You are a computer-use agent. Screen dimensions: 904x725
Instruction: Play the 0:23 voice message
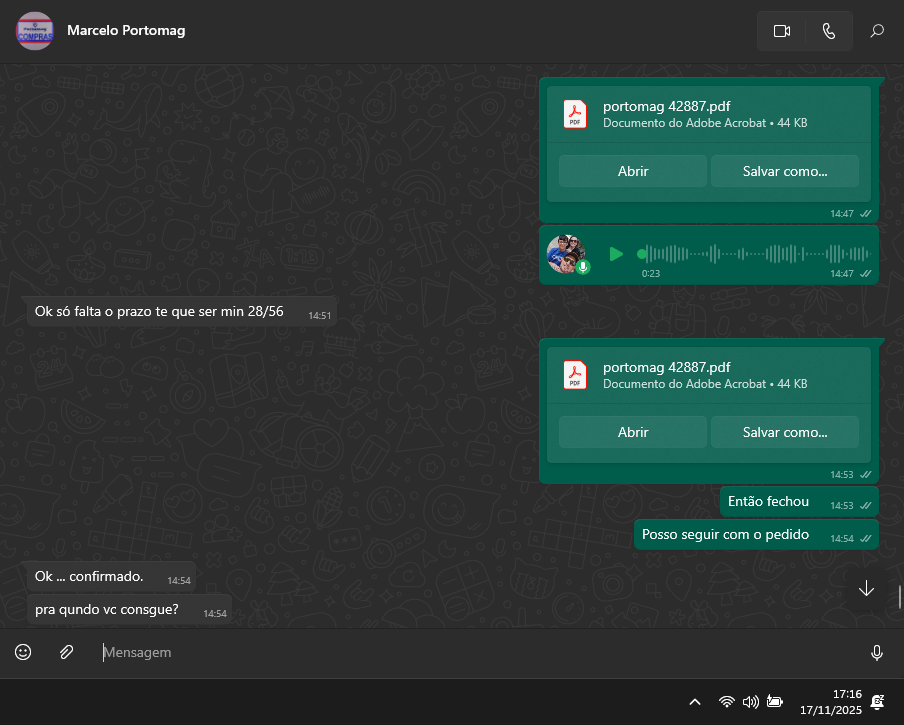(x=616, y=254)
